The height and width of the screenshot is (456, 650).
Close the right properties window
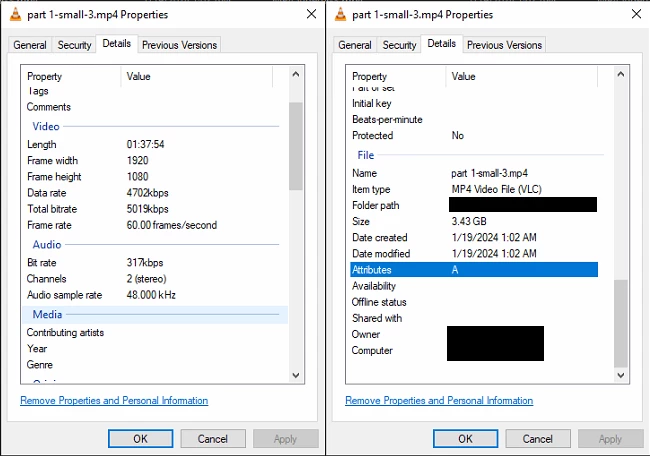pyautogui.click(x=636, y=14)
